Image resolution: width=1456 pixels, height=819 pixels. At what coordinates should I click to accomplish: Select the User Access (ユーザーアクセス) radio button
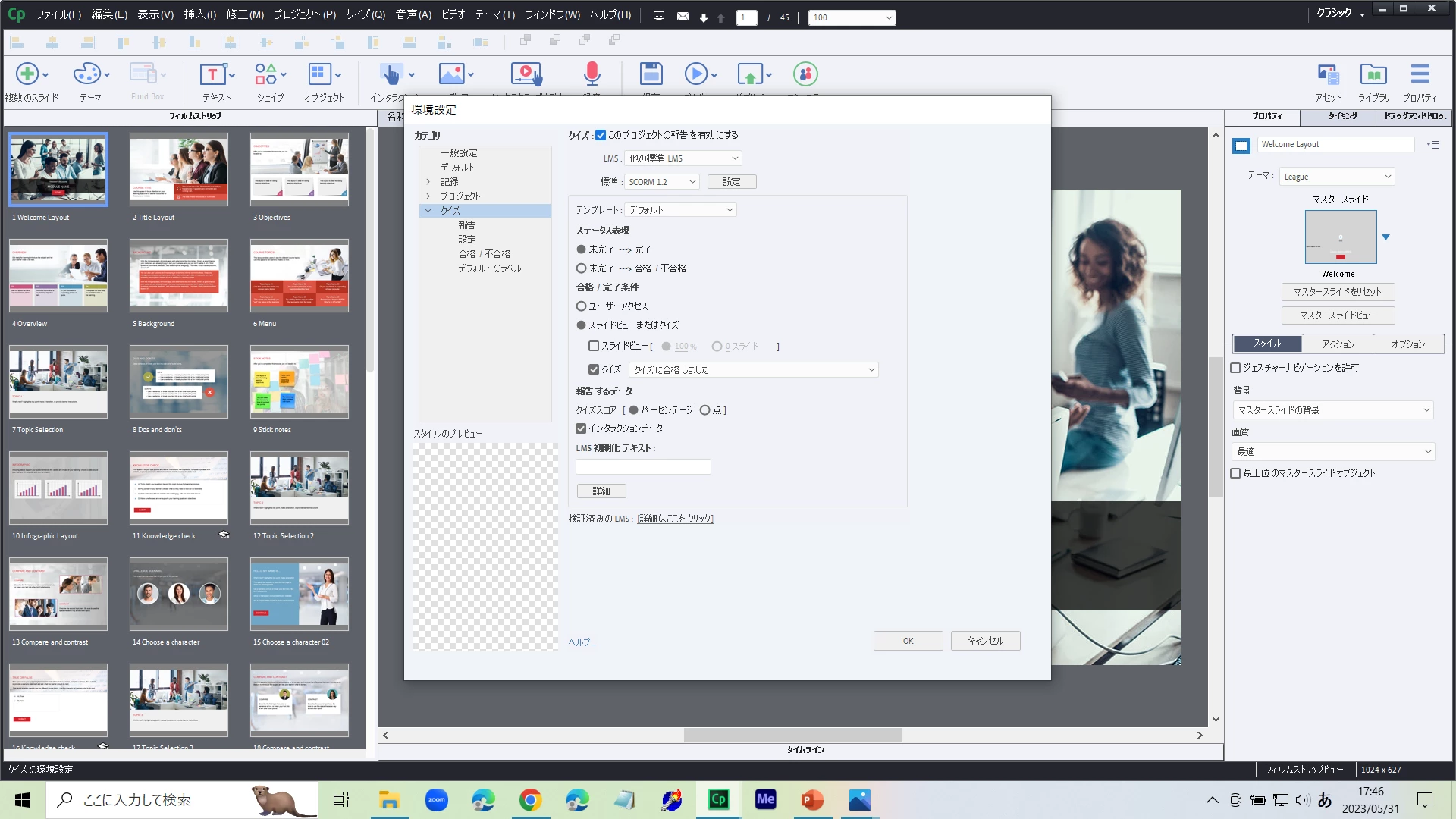pyautogui.click(x=582, y=306)
